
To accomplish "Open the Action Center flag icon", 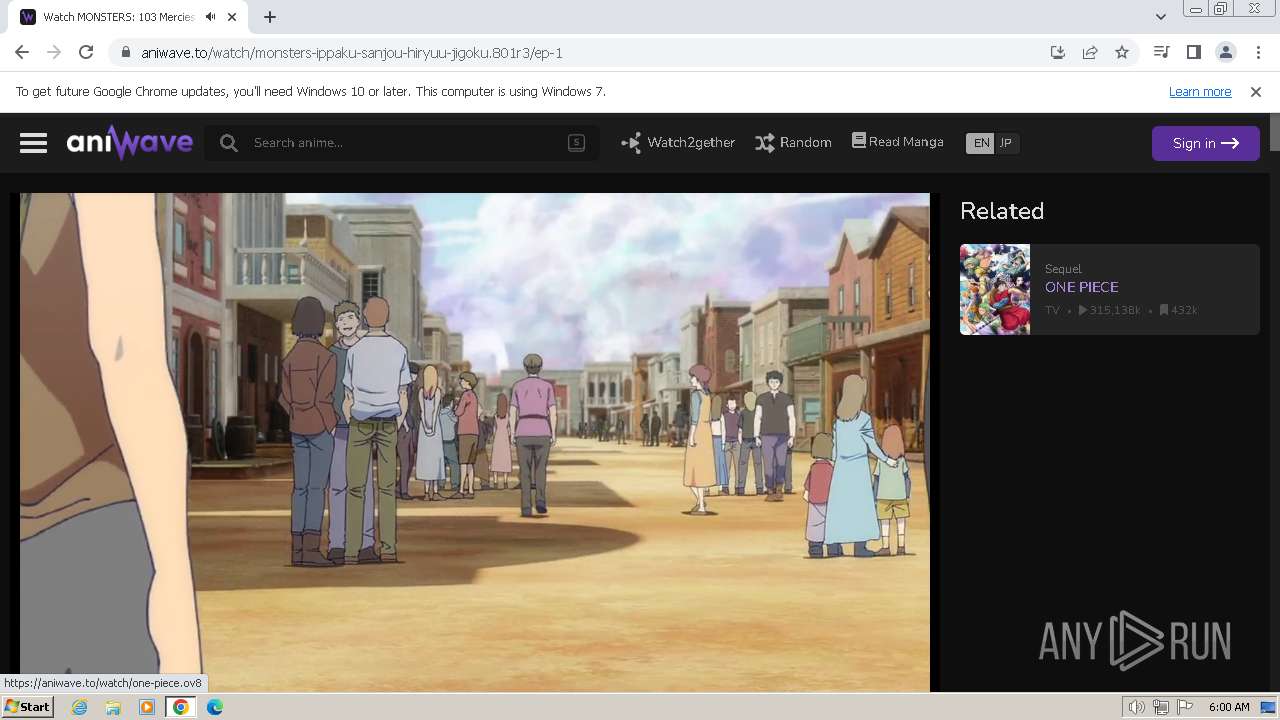I will click(1185, 707).
